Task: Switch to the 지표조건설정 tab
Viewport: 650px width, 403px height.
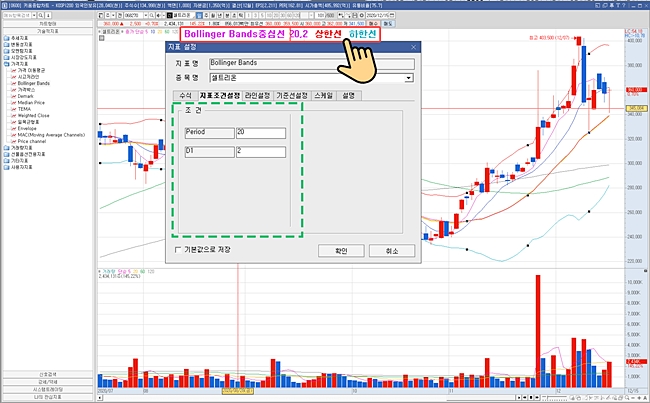Action: 220,95
